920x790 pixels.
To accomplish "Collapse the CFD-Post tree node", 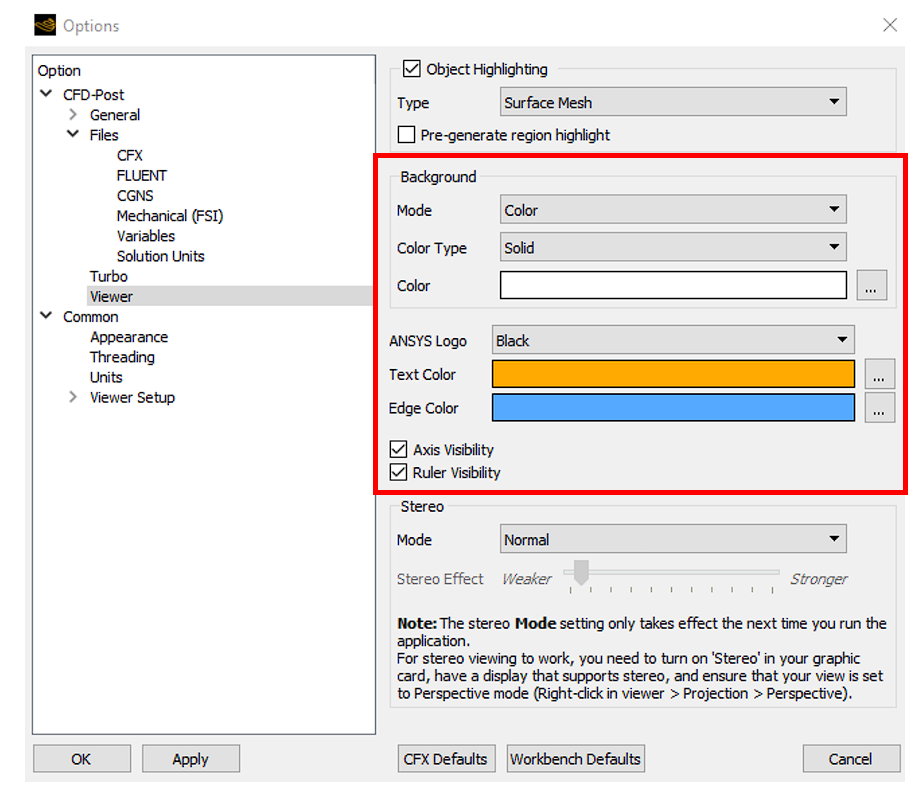I will pos(46,93).
